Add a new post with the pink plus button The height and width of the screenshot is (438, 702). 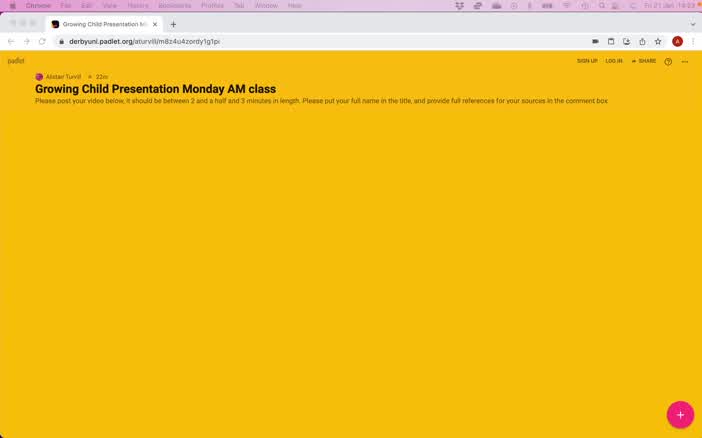680,415
